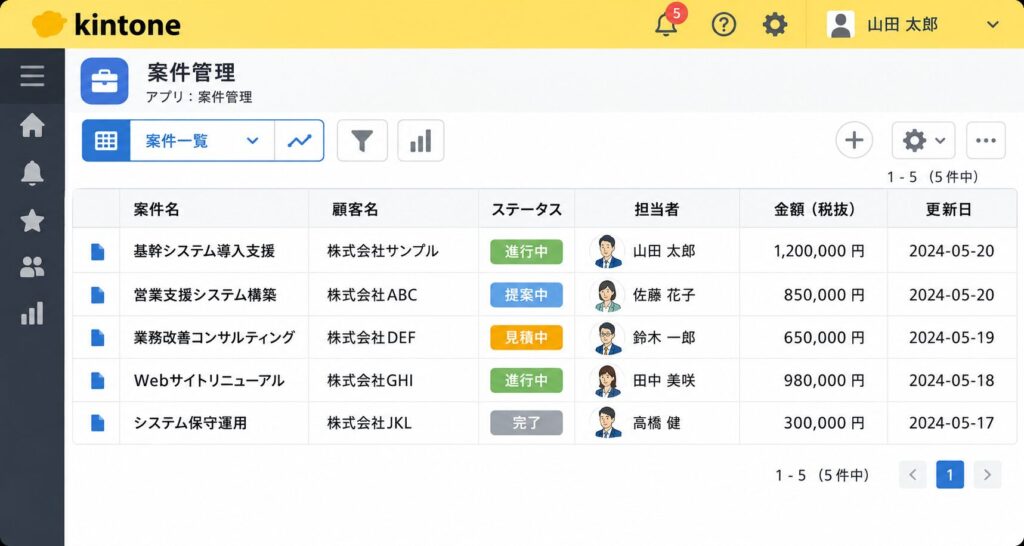Click 進行中 status of Webサイトリニューアル
This screenshot has height=546, width=1024.
click(526, 380)
